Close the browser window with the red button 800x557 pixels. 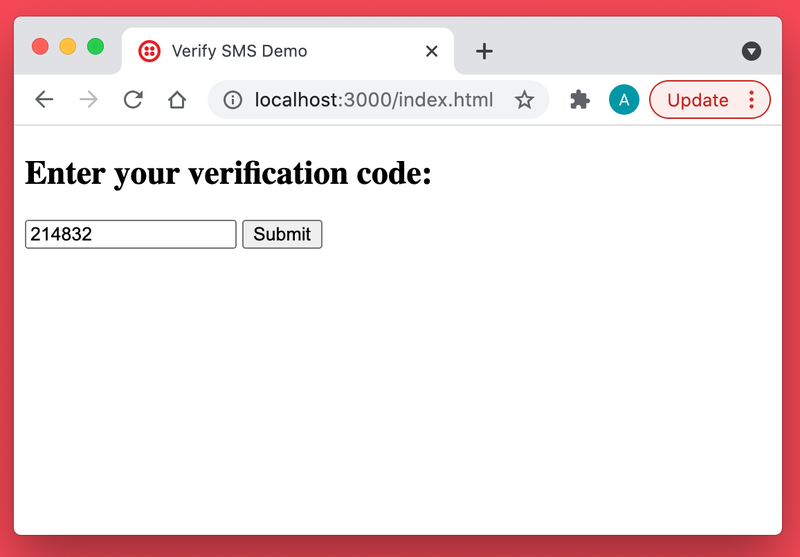tap(40, 46)
